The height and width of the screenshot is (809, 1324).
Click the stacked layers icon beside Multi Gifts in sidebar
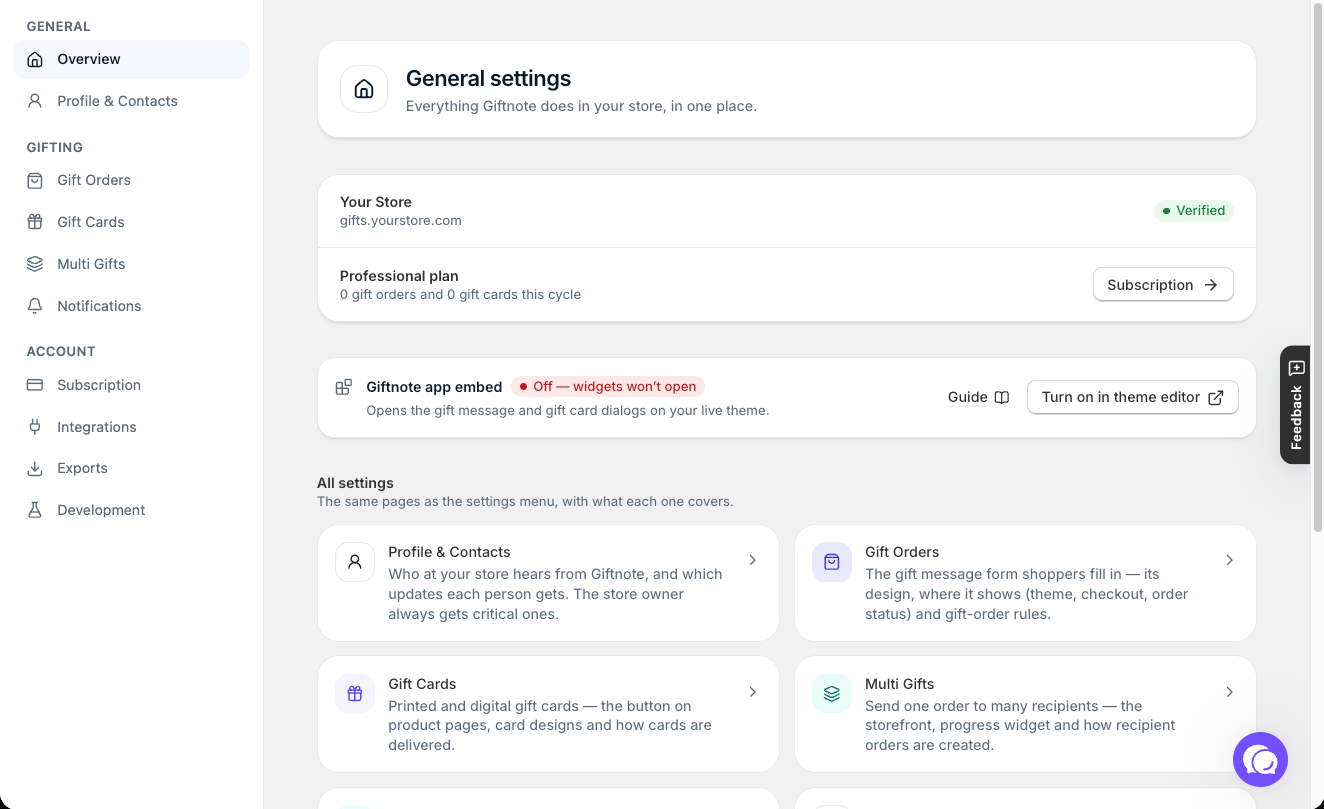coord(35,264)
